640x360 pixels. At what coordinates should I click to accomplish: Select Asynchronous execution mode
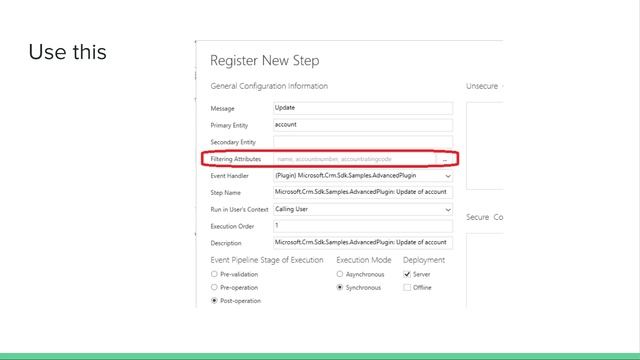coord(340,274)
